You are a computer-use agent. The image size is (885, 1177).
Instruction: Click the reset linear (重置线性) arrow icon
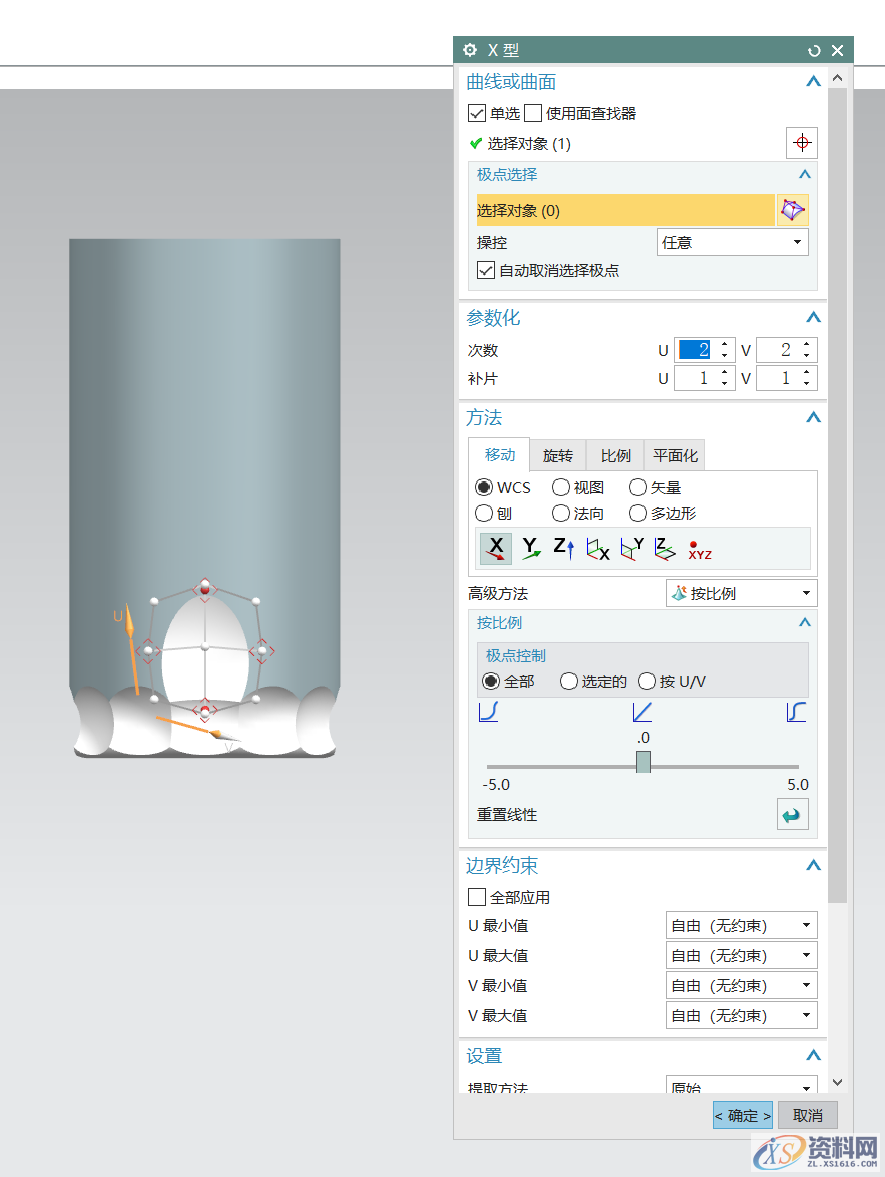792,814
